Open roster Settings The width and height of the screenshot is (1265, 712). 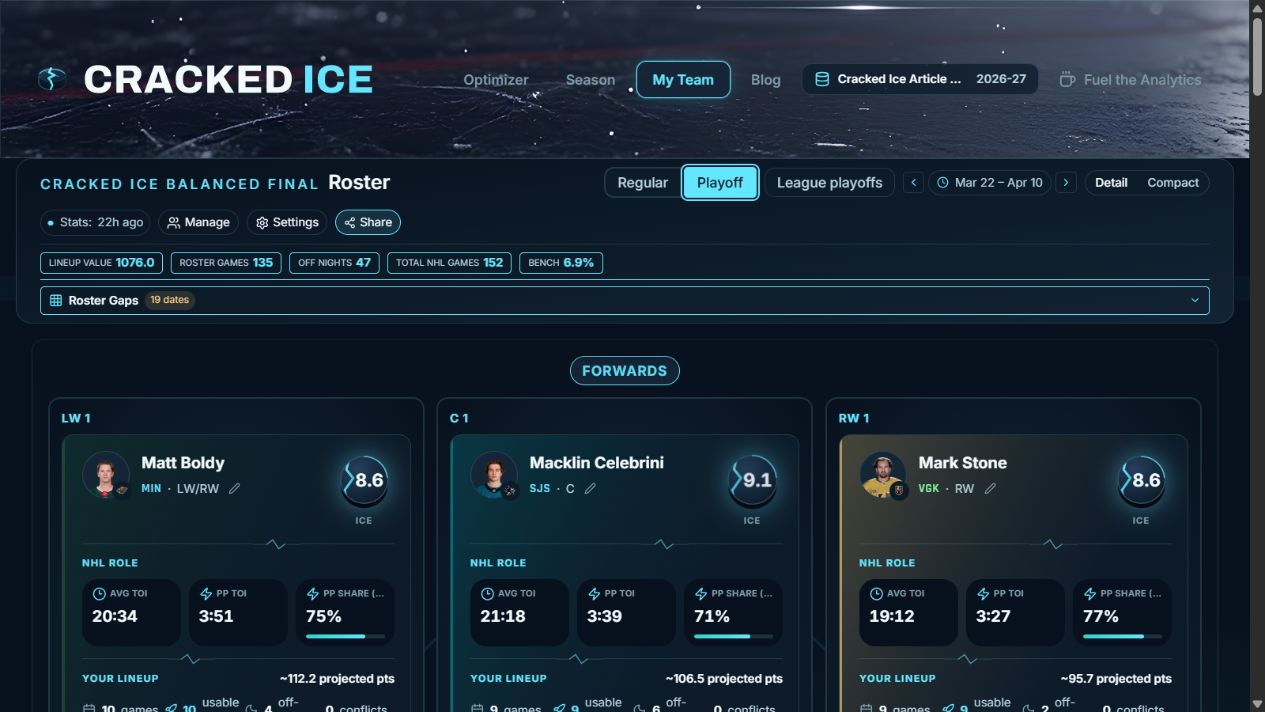pos(287,222)
